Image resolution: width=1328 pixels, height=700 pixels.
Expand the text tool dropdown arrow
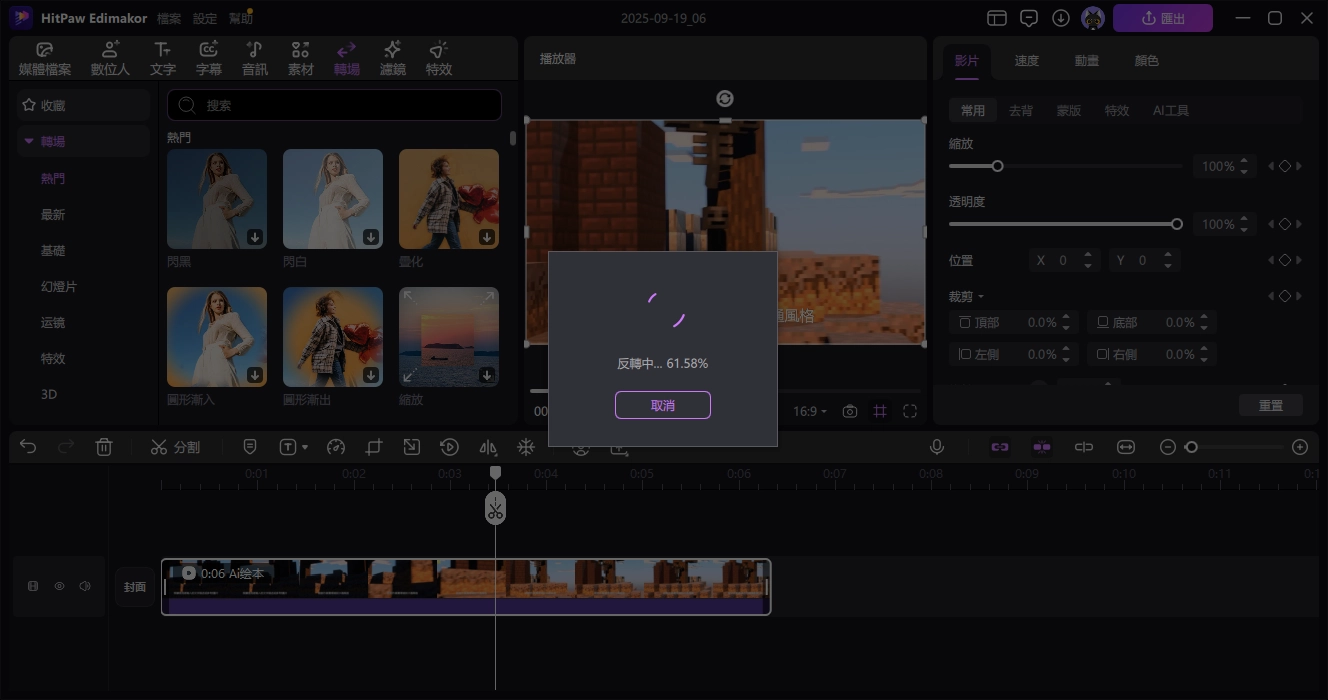tap(305, 448)
